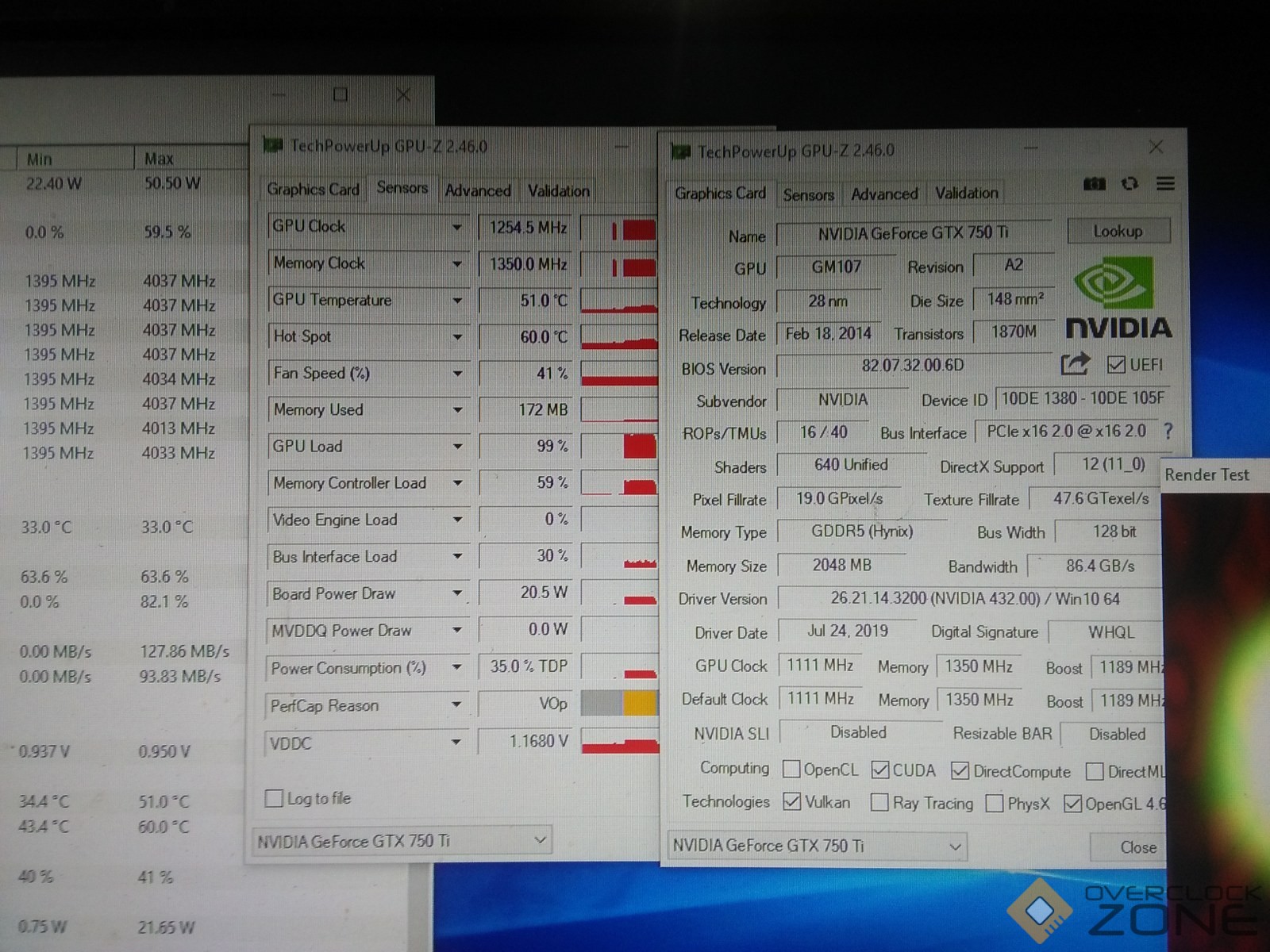Refresh GPU-Z data with the refresh icon
The image size is (1270, 952).
[x=1130, y=184]
